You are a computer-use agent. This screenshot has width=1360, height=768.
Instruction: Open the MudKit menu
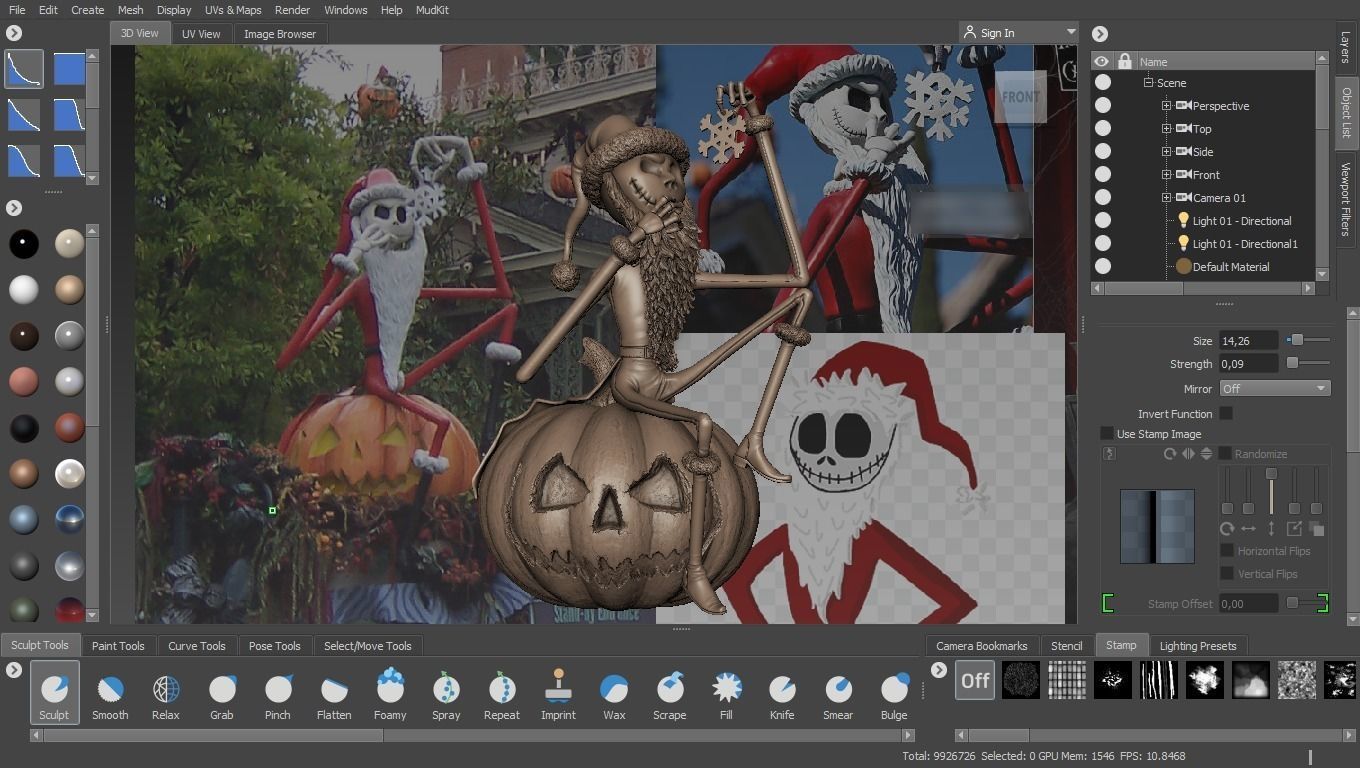432,10
